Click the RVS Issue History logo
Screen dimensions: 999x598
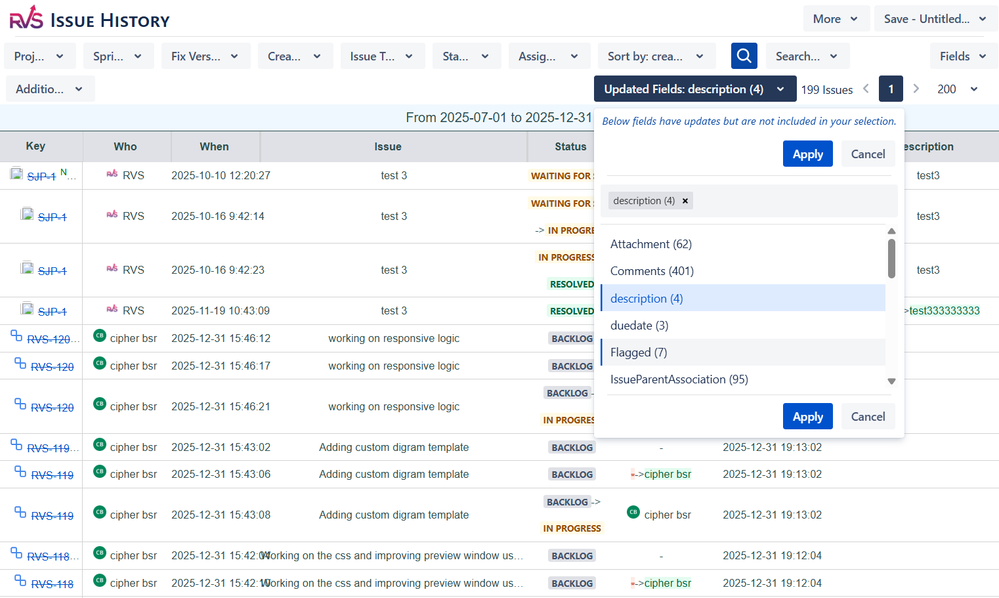coord(27,18)
